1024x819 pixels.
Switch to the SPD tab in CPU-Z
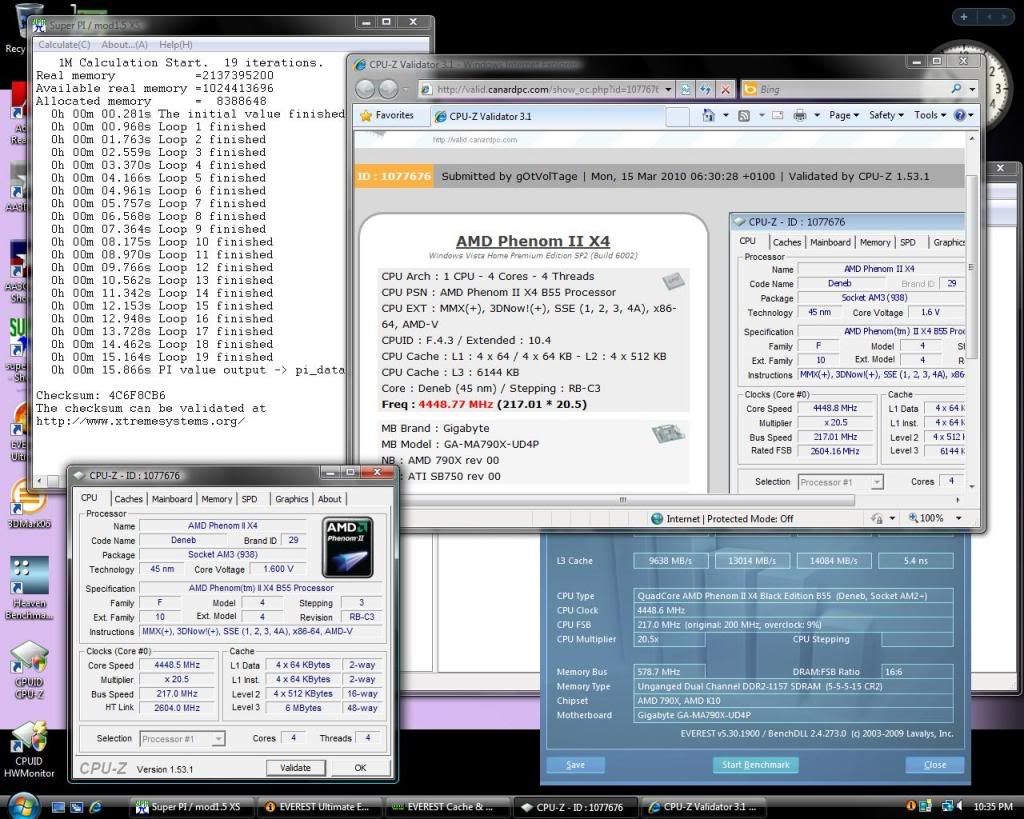coord(249,499)
